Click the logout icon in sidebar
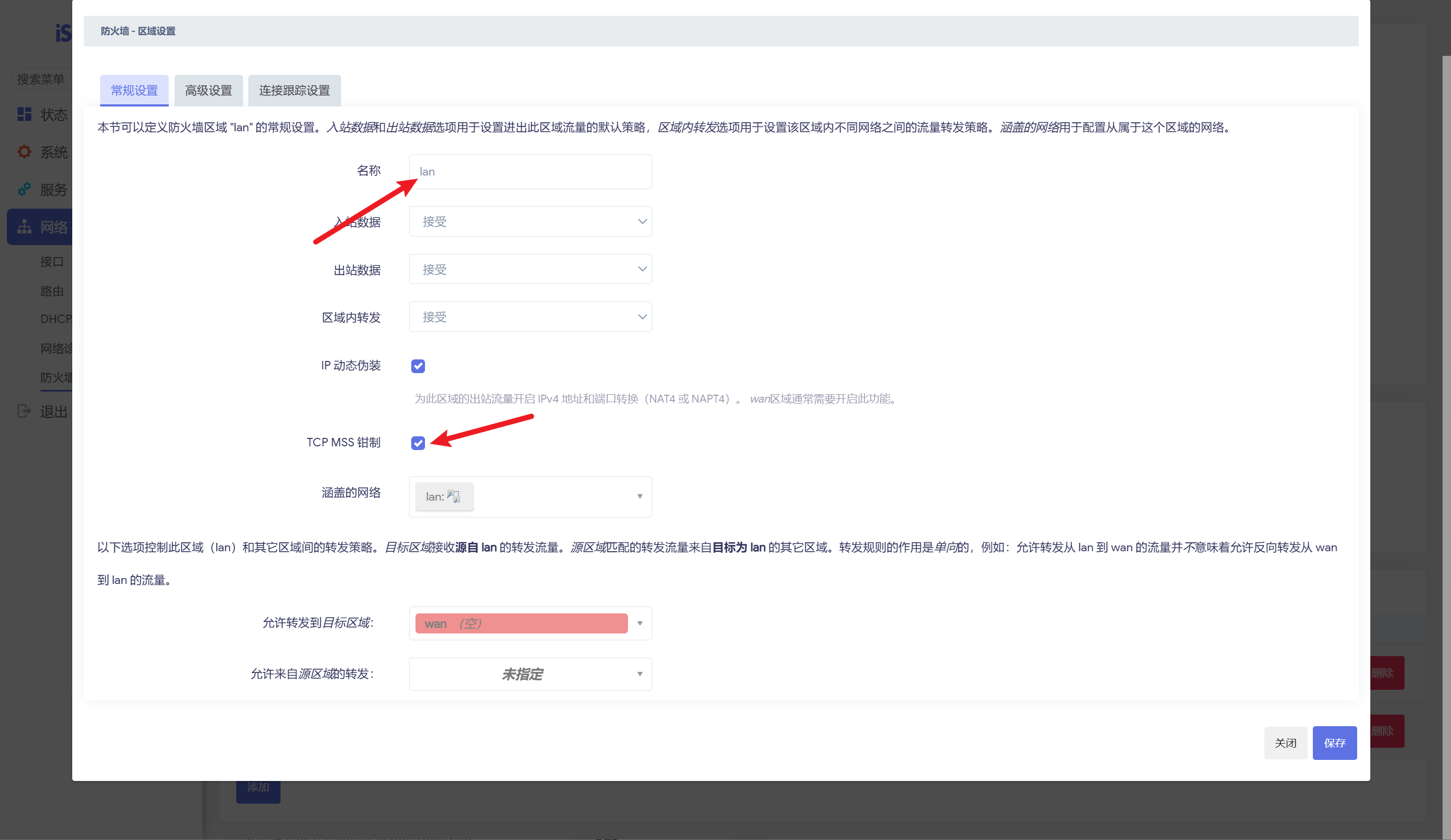 24,411
